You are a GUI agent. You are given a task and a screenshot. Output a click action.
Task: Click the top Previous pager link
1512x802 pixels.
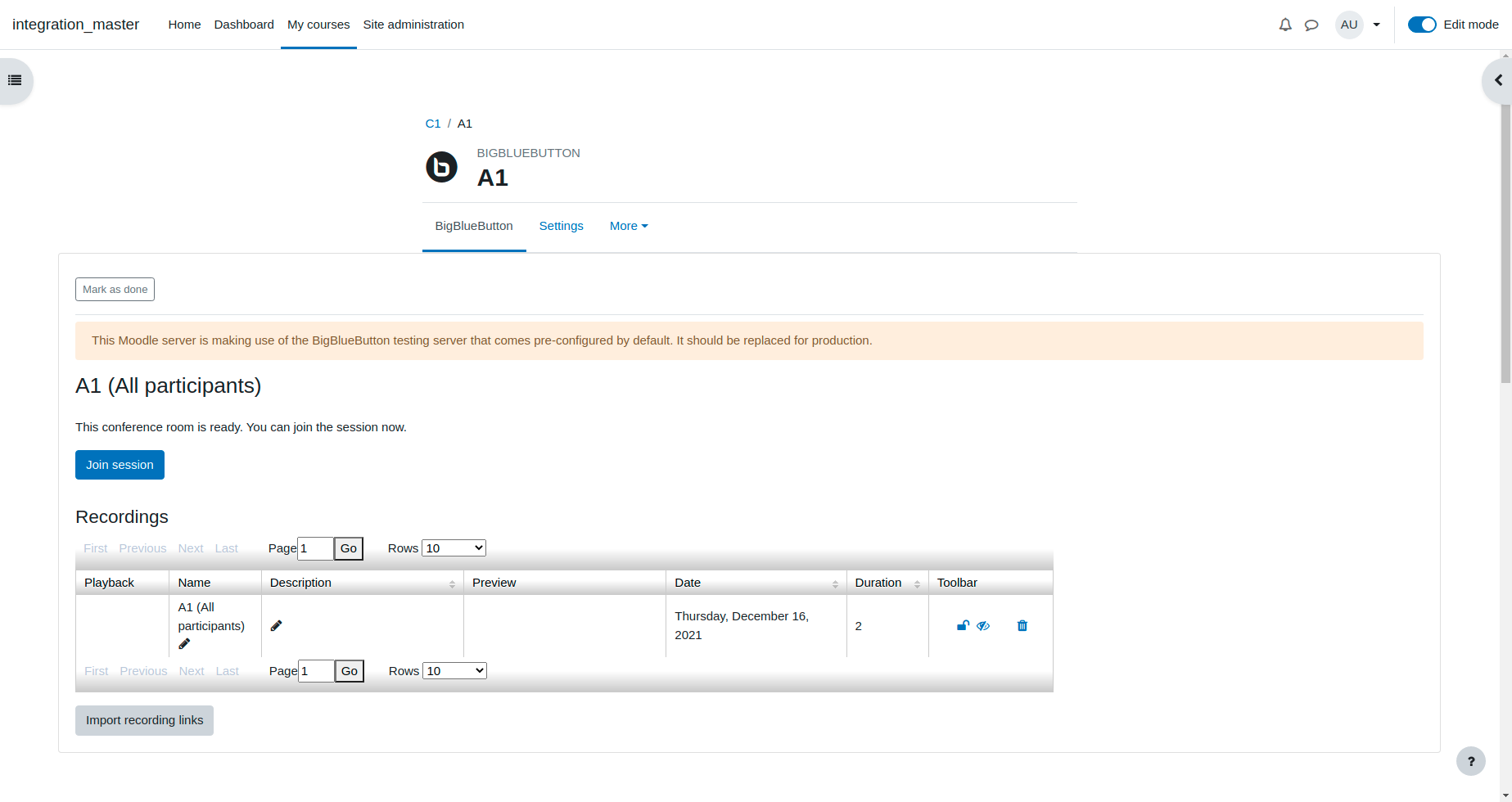[x=142, y=548]
